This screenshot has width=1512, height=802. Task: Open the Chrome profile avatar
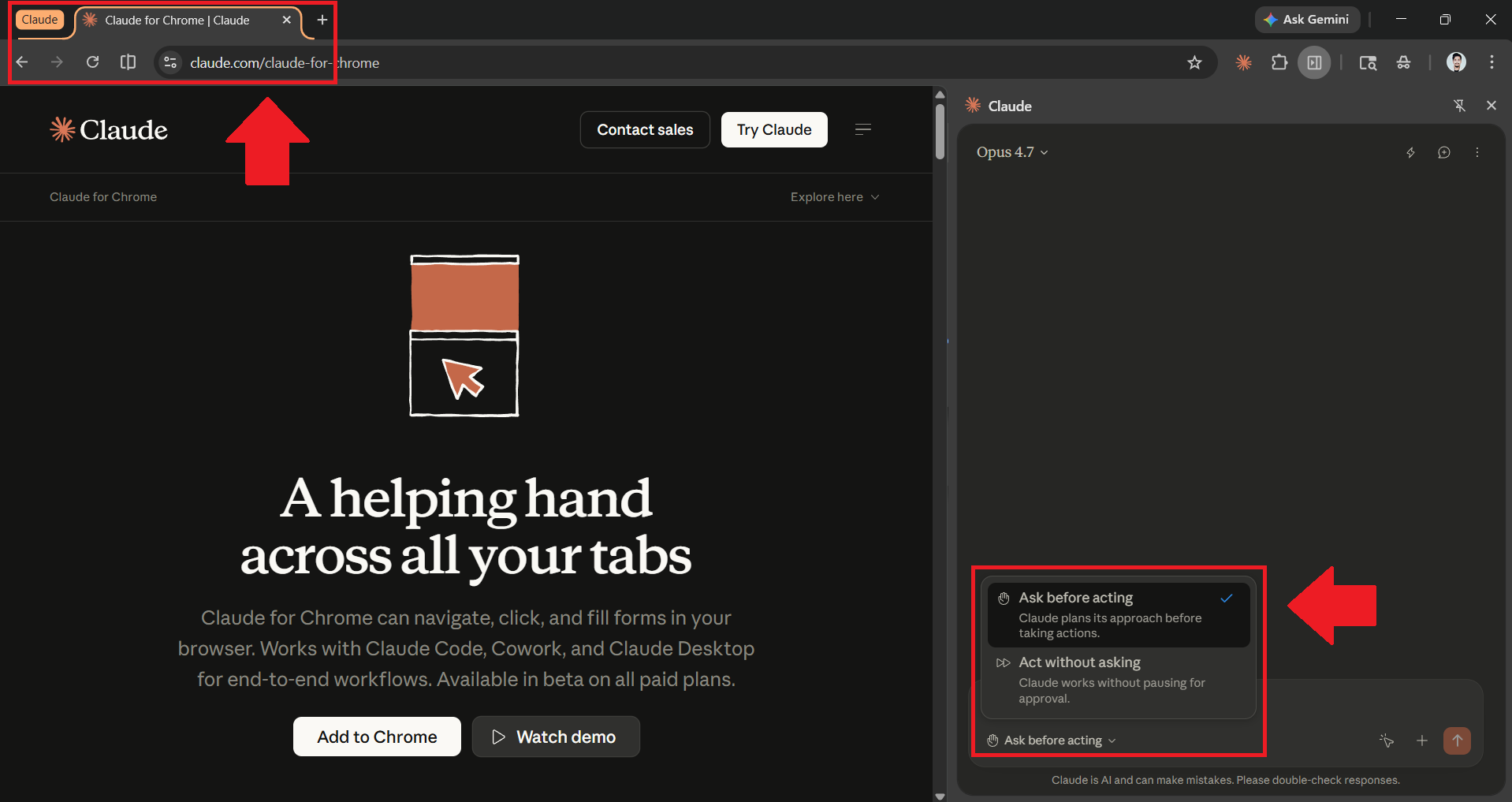[1456, 62]
